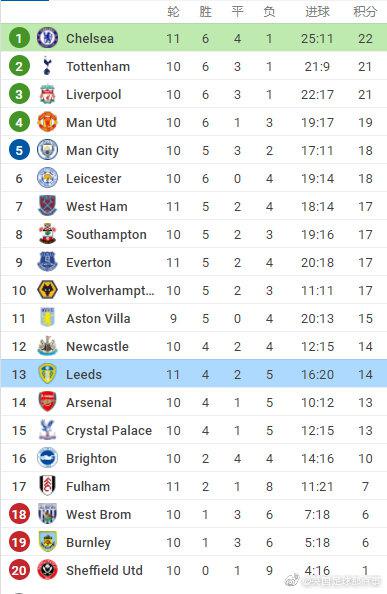Click the Chelsea club crest
The width and height of the screenshot is (387, 594).
[x=47, y=38]
